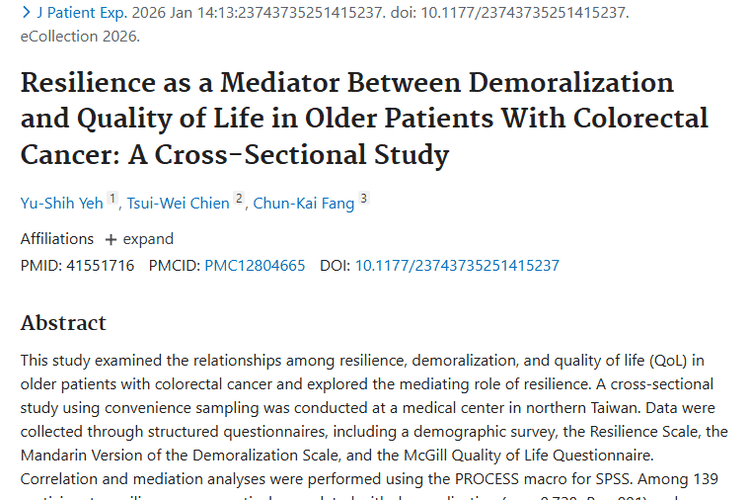Click the article title heading
Screen dimensions: 750x500
click(364, 118)
